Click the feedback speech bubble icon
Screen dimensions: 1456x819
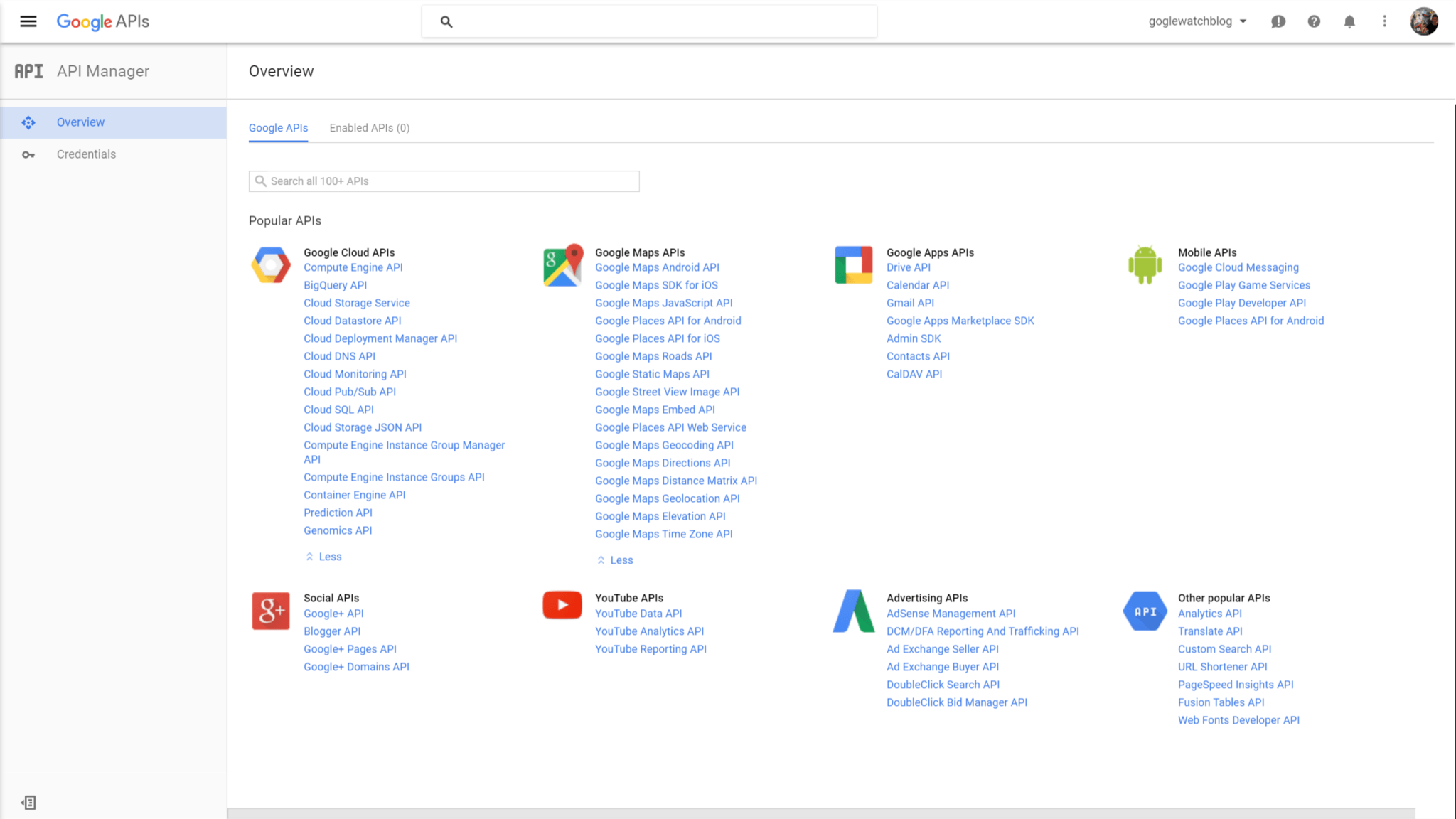click(1278, 21)
